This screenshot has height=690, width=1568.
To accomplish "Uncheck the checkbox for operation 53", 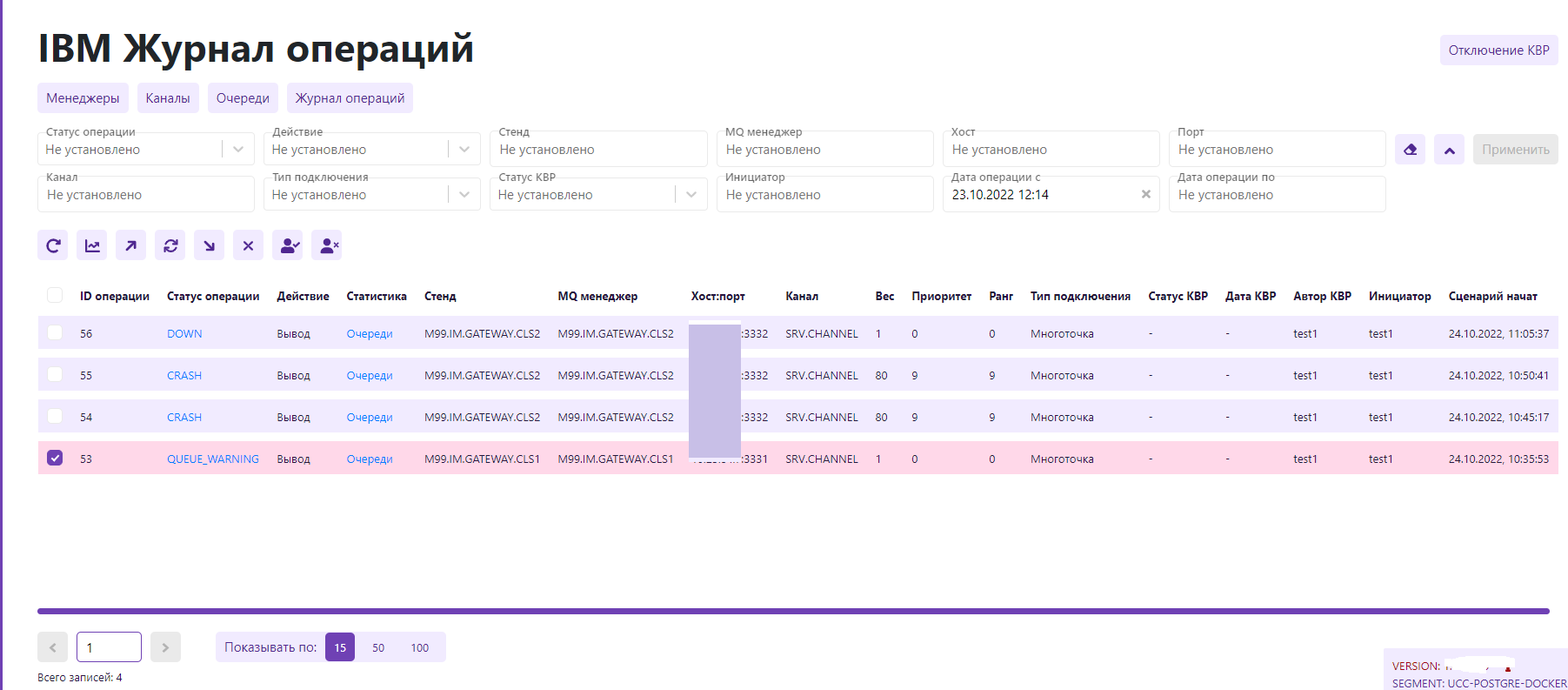I will [55, 458].
